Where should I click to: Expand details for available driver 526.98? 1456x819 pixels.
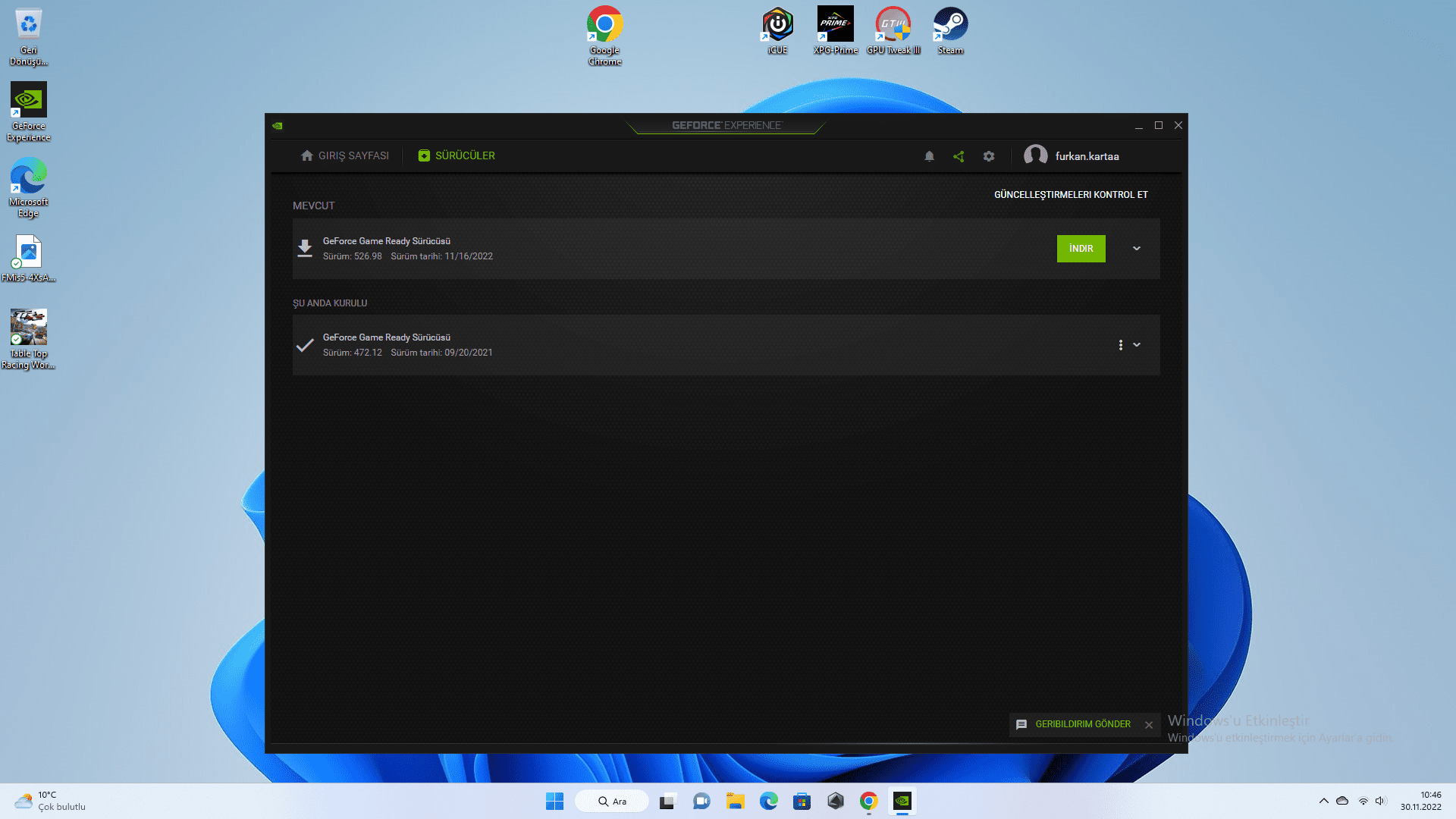(x=1137, y=249)
